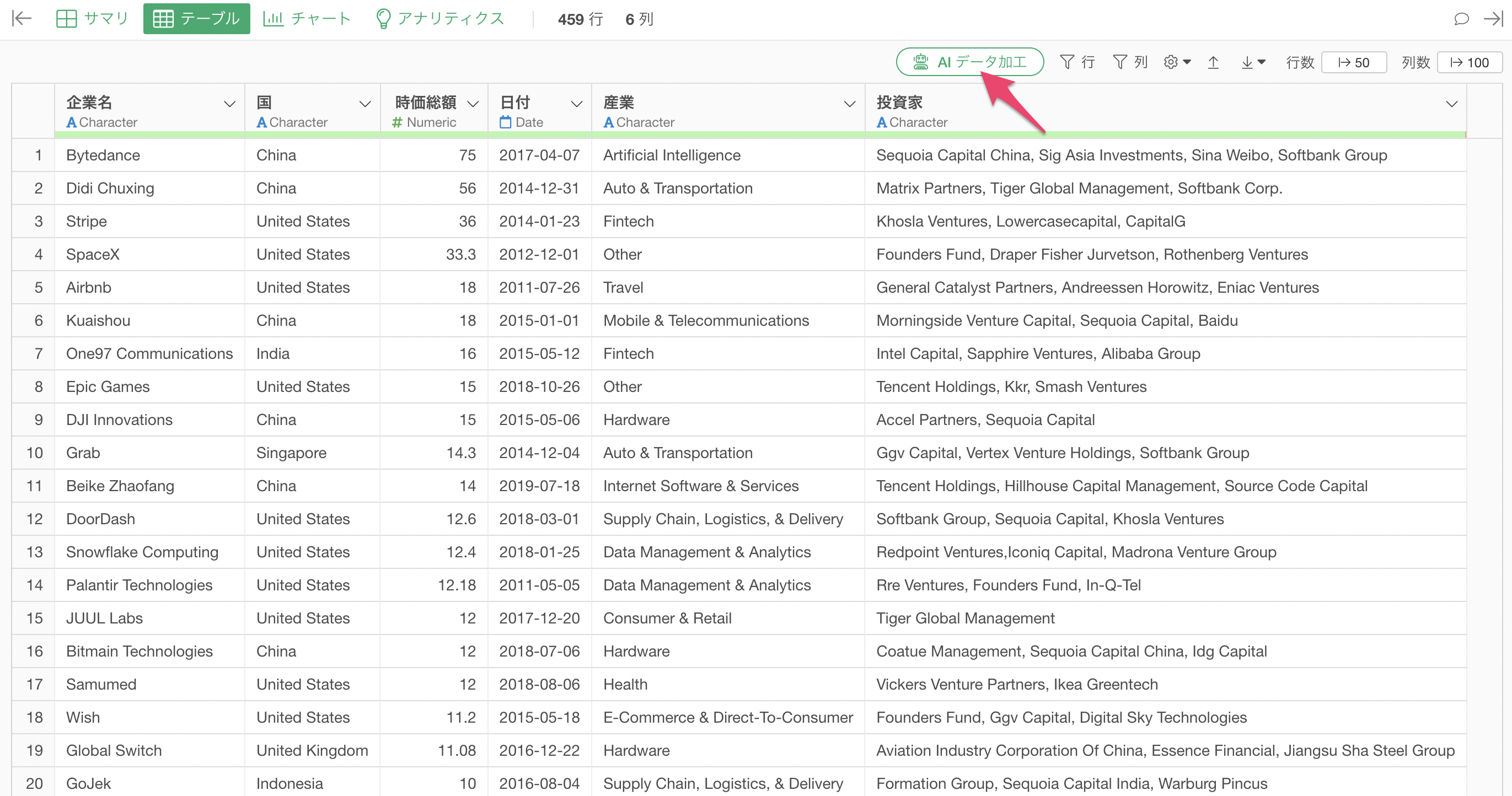This screenshot has width=1512, height=796.
Task: Expand the 投資家 column menu
Action: (1451, 104)
